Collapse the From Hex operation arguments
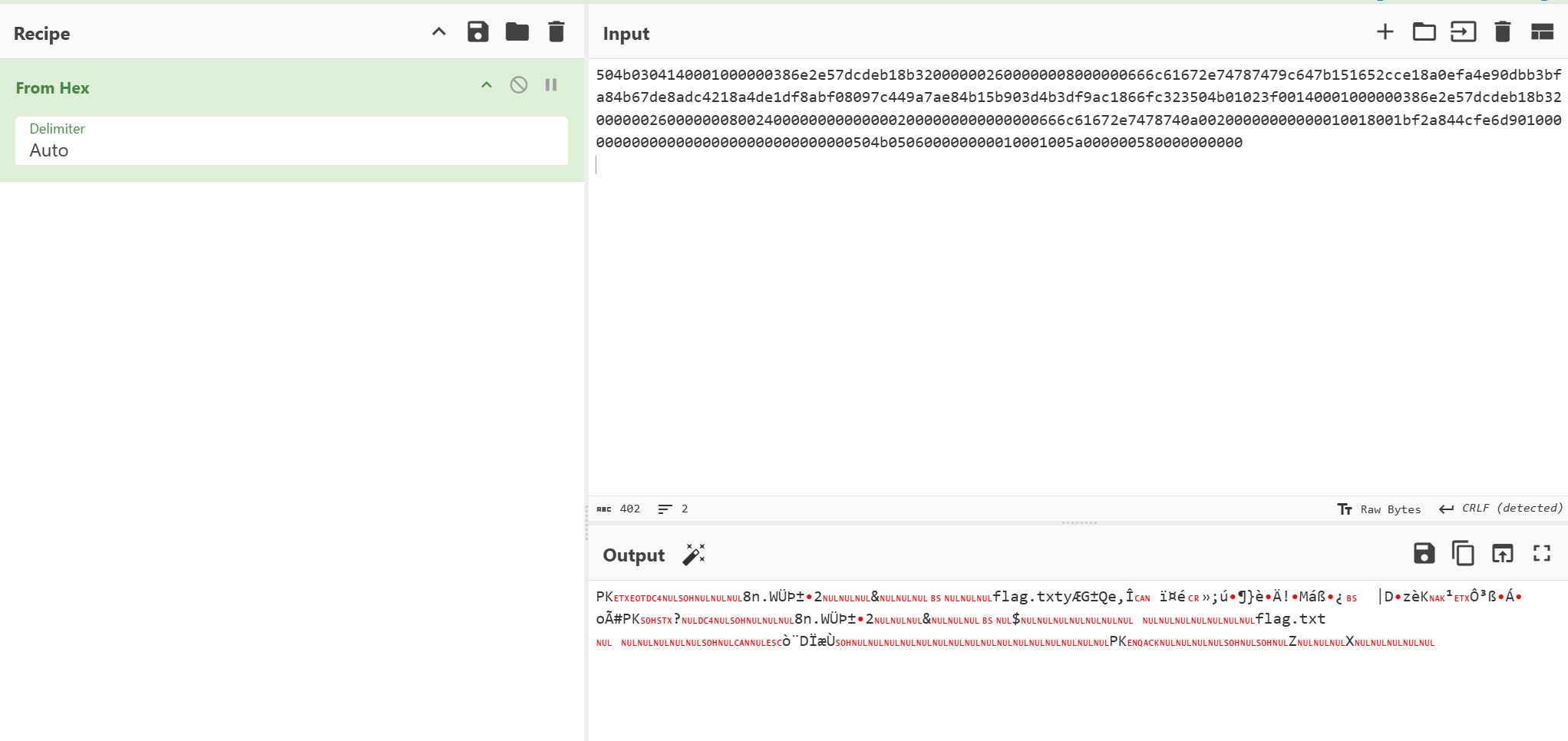 [x=487, y=85]
